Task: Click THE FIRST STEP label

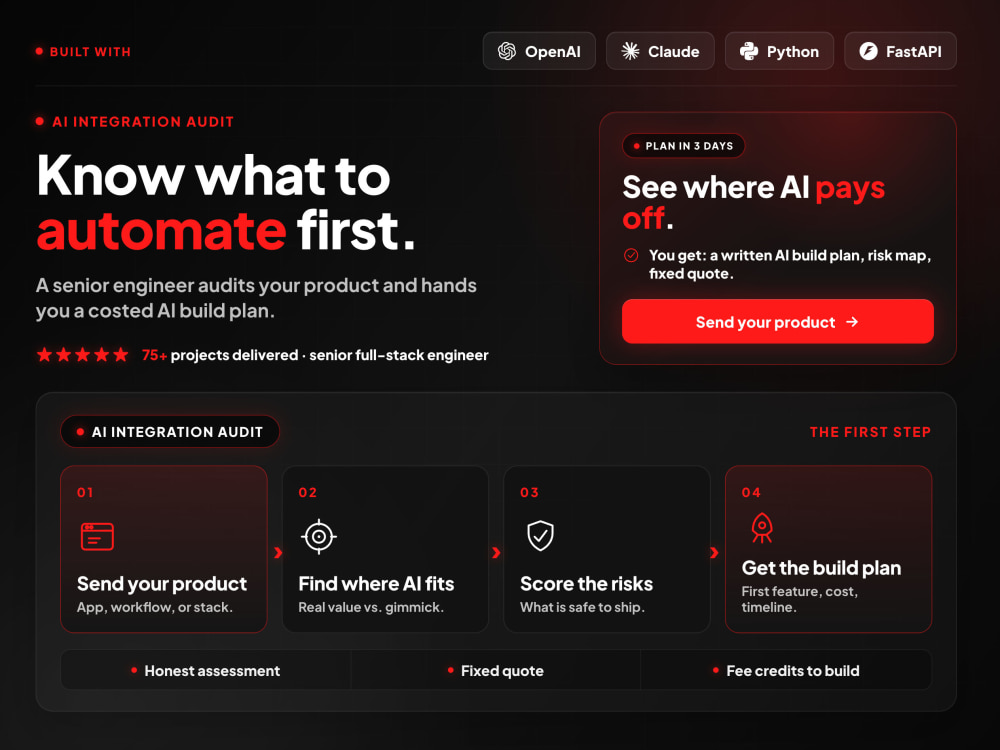Action: 870,432
